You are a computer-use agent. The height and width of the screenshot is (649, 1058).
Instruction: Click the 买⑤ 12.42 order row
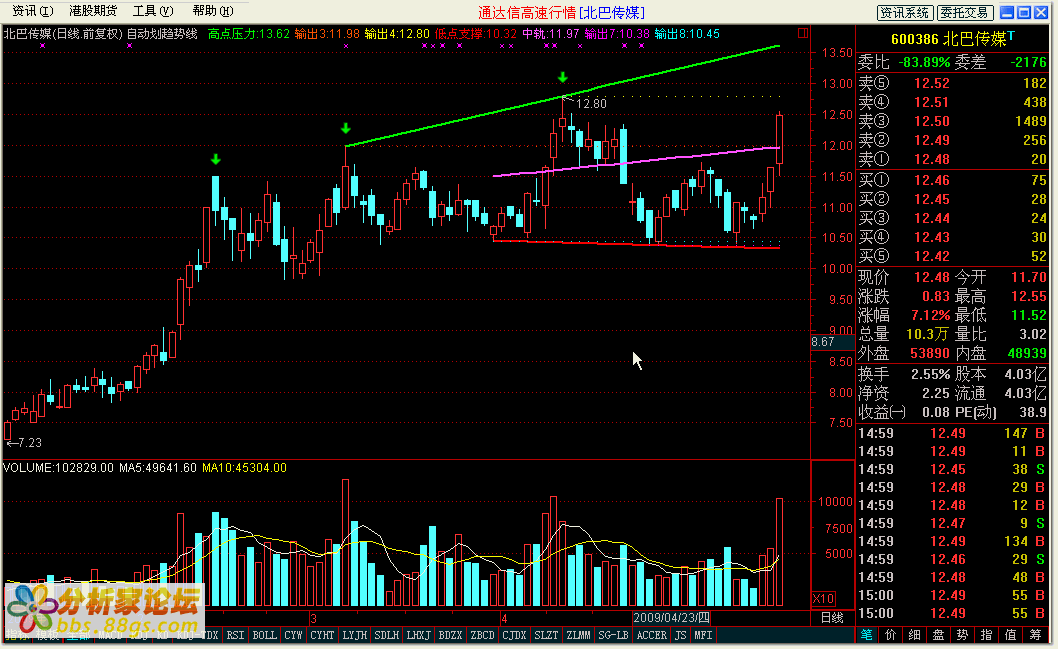951,256
